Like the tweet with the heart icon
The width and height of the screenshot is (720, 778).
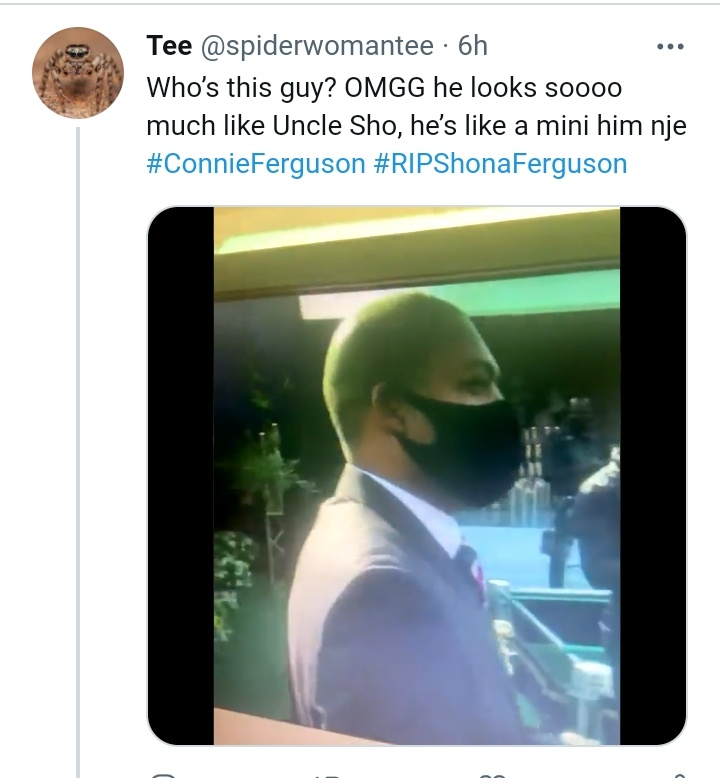tap(492, 774)
